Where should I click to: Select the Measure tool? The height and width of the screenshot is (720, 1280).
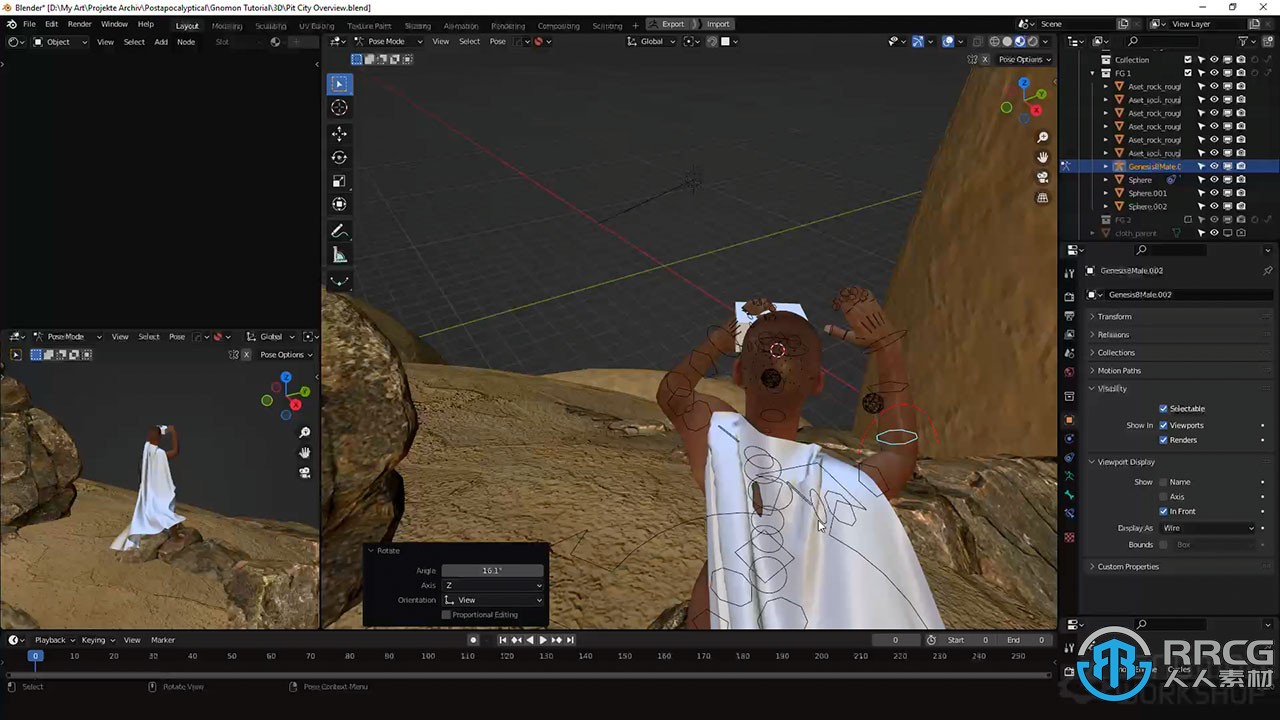pyautogui.click(x=339, y=255)
